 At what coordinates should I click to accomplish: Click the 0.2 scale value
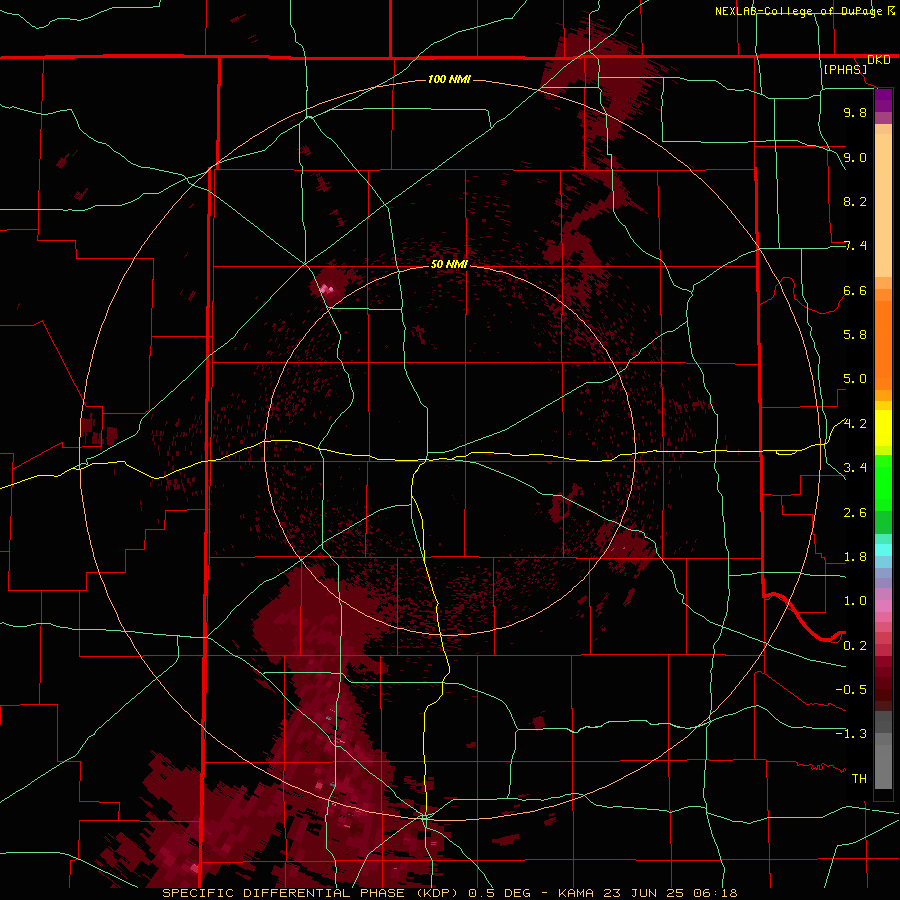tap(855, 646)
